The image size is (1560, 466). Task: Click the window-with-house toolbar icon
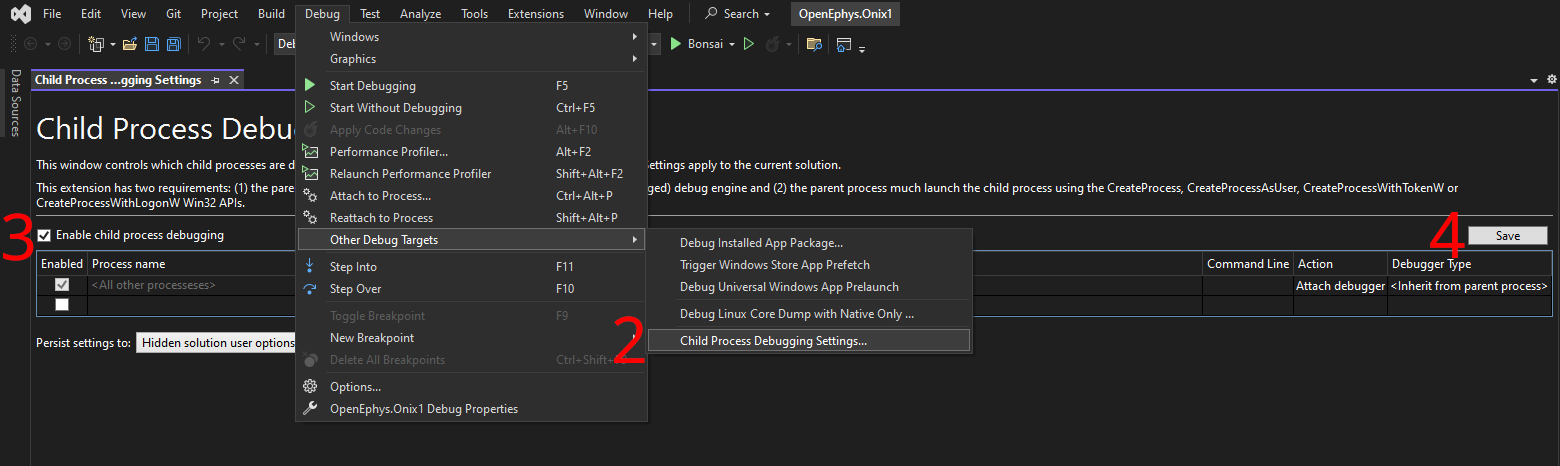(x=844, y=44)
